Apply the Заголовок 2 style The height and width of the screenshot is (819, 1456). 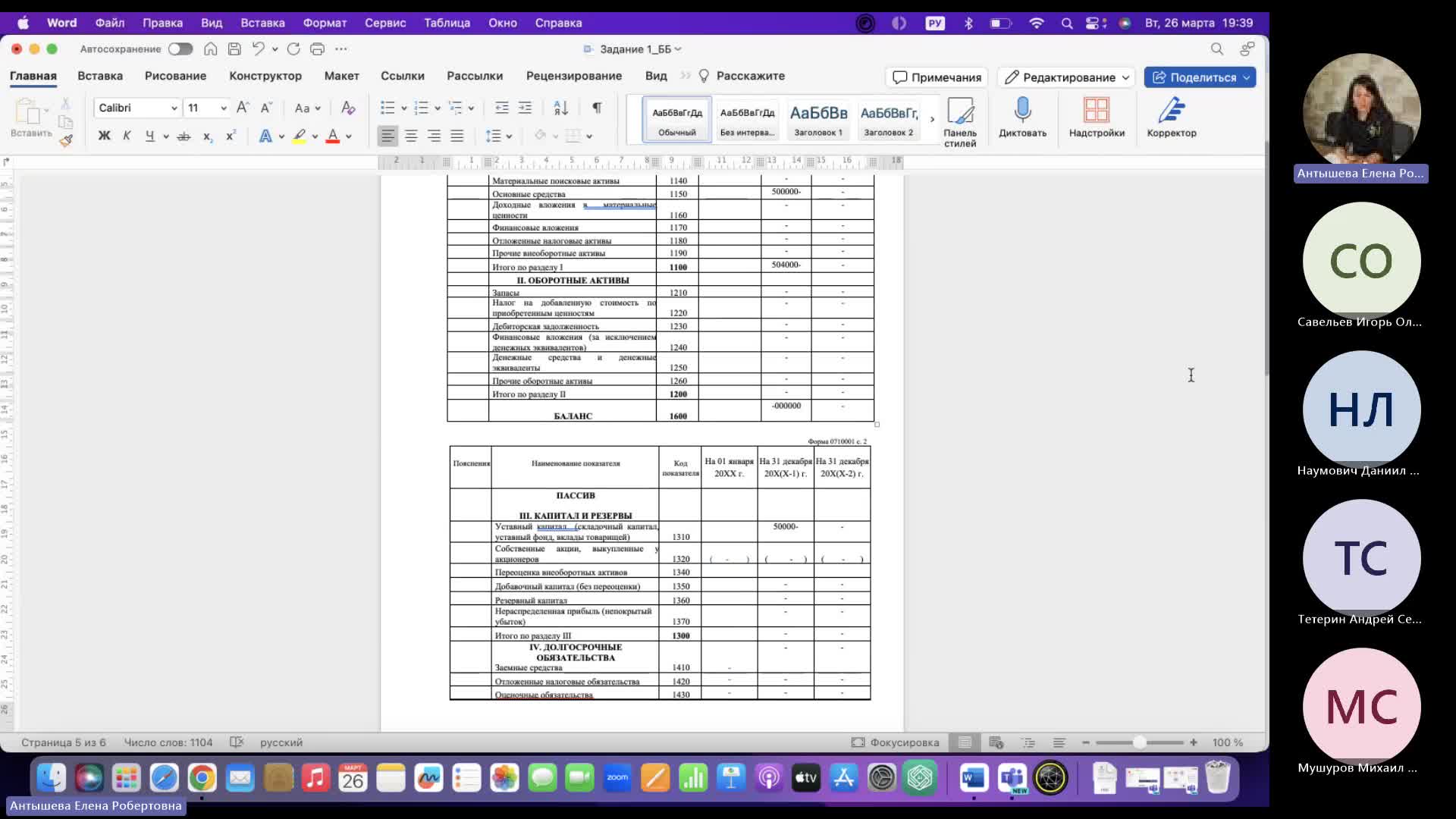[x=889, y=120]
